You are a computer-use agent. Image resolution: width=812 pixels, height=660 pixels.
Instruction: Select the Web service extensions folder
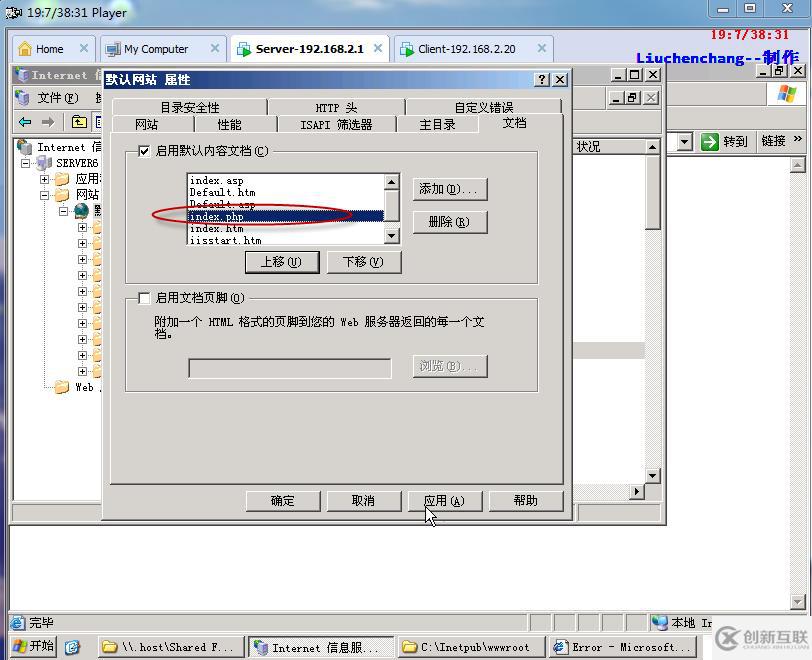click(x=62, y=387)
